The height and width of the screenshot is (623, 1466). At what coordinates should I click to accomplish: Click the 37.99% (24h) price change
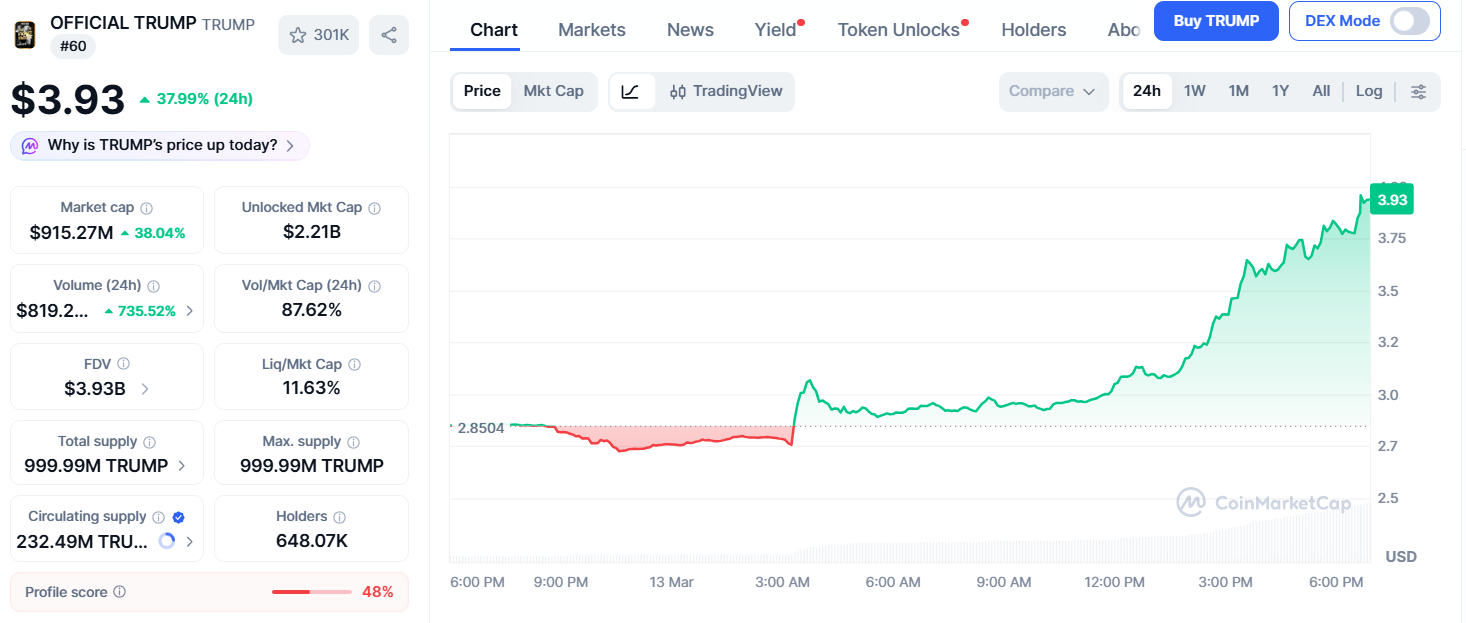[x=196, y=99]
